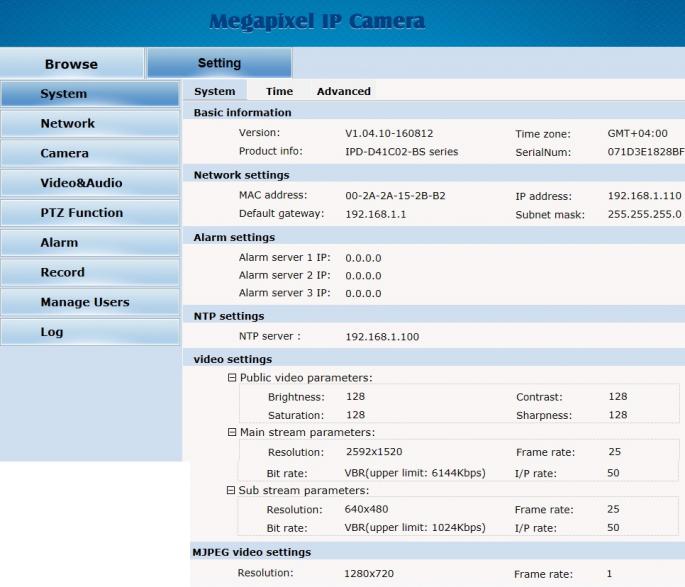Open Manage Users page

(90, 302)
